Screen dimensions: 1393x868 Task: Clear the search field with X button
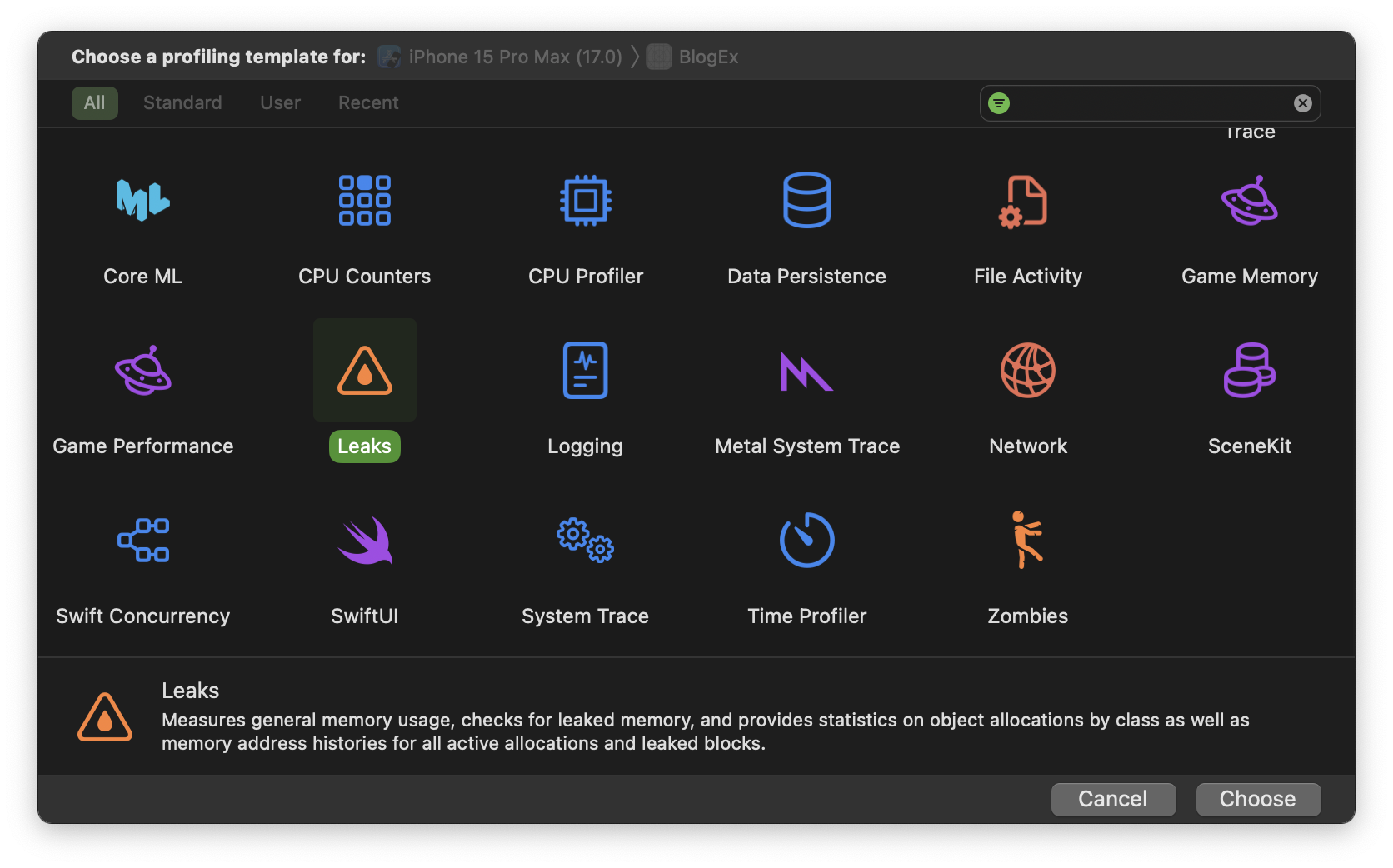pos(1303,103)
